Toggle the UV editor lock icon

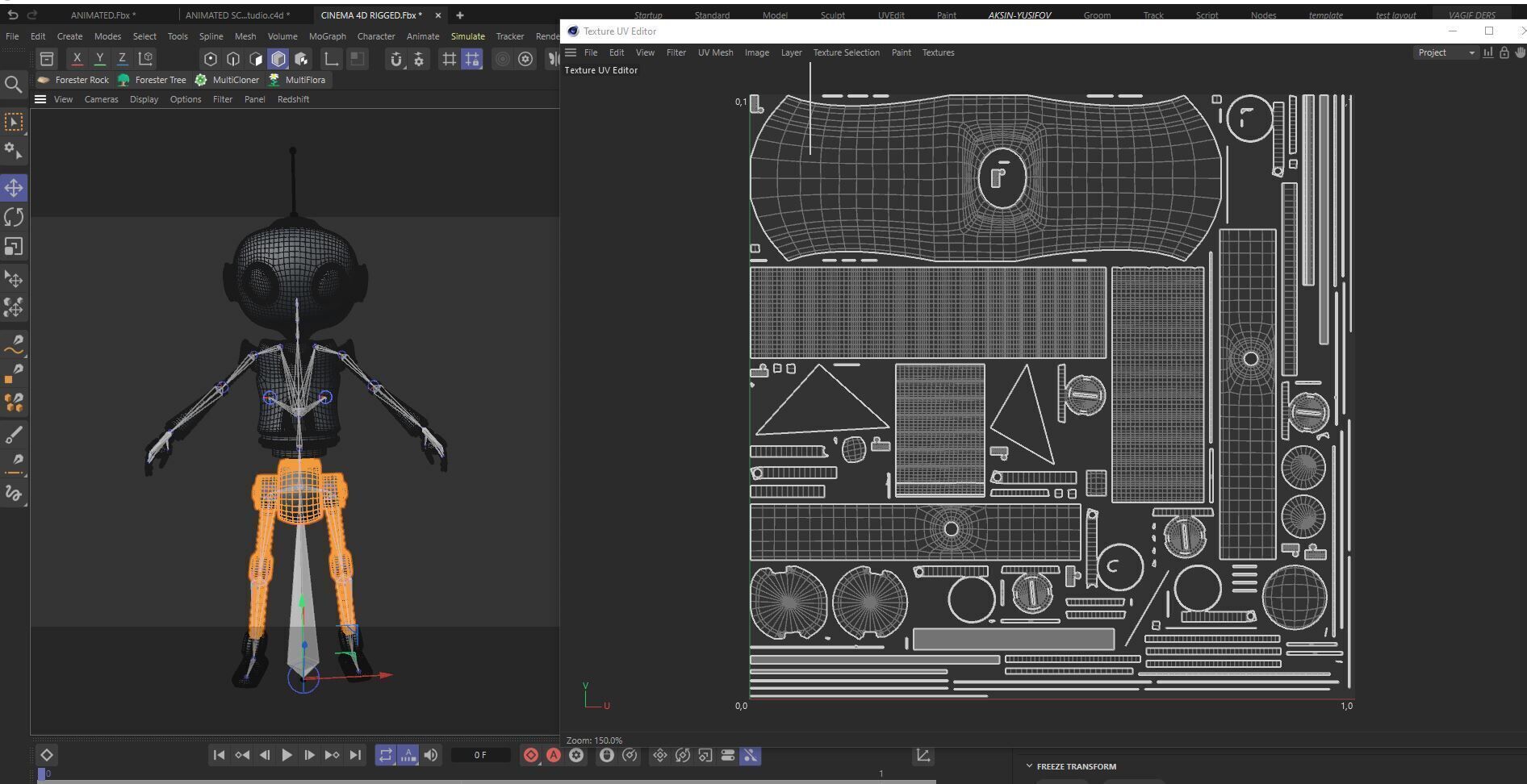click(1504, 52)
